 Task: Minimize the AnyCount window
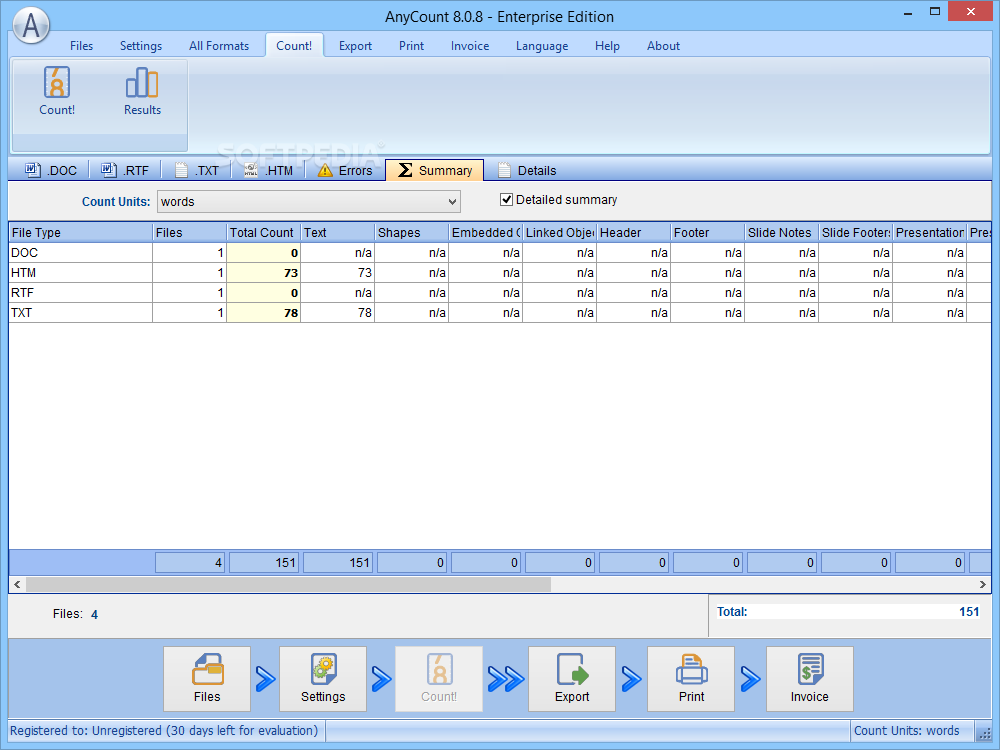point(908,12)
